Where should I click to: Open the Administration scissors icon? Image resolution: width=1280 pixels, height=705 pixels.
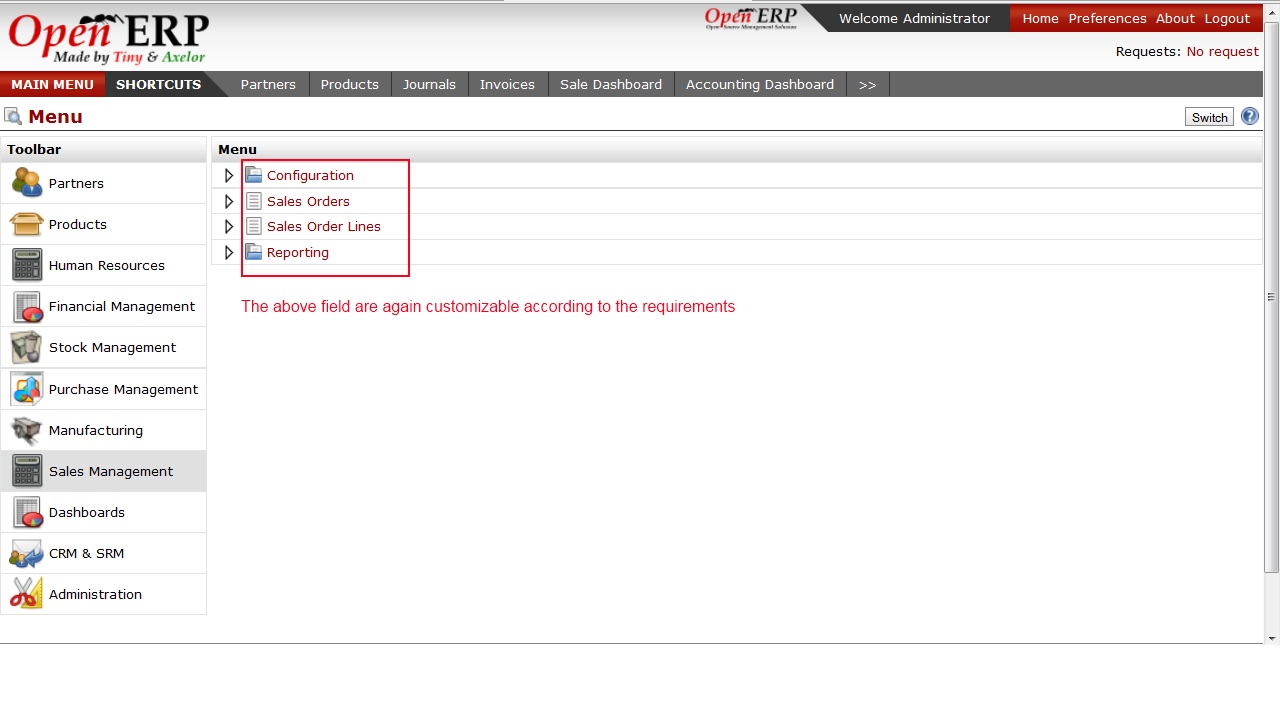click(x=26, y=594)
